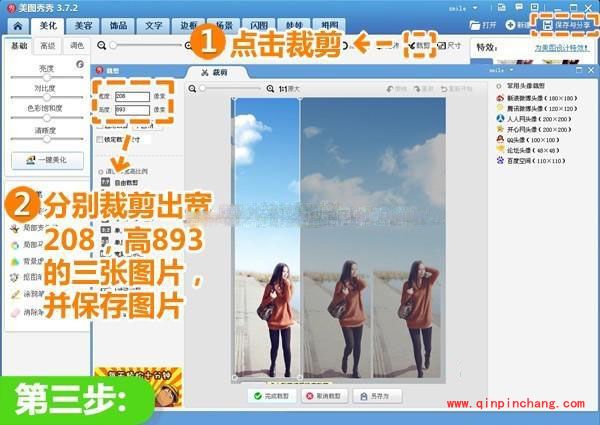Click the 抠图笔 tool icon

[x=15, y=278]
